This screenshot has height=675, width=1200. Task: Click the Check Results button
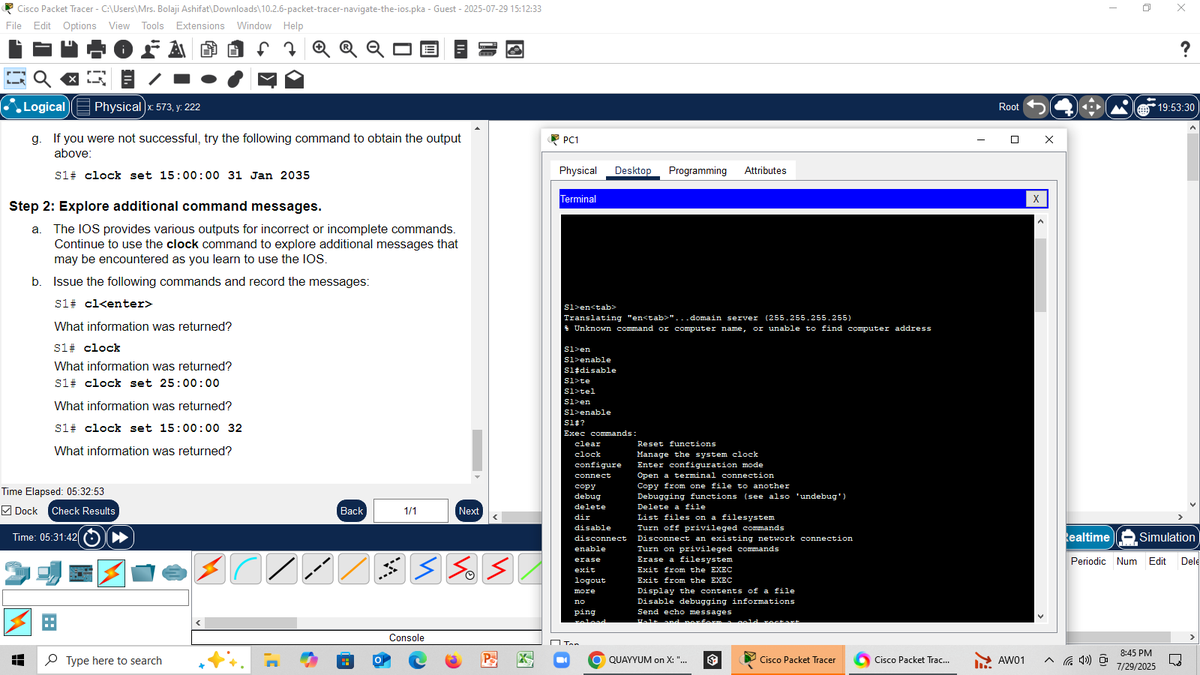tap(83, 511)
